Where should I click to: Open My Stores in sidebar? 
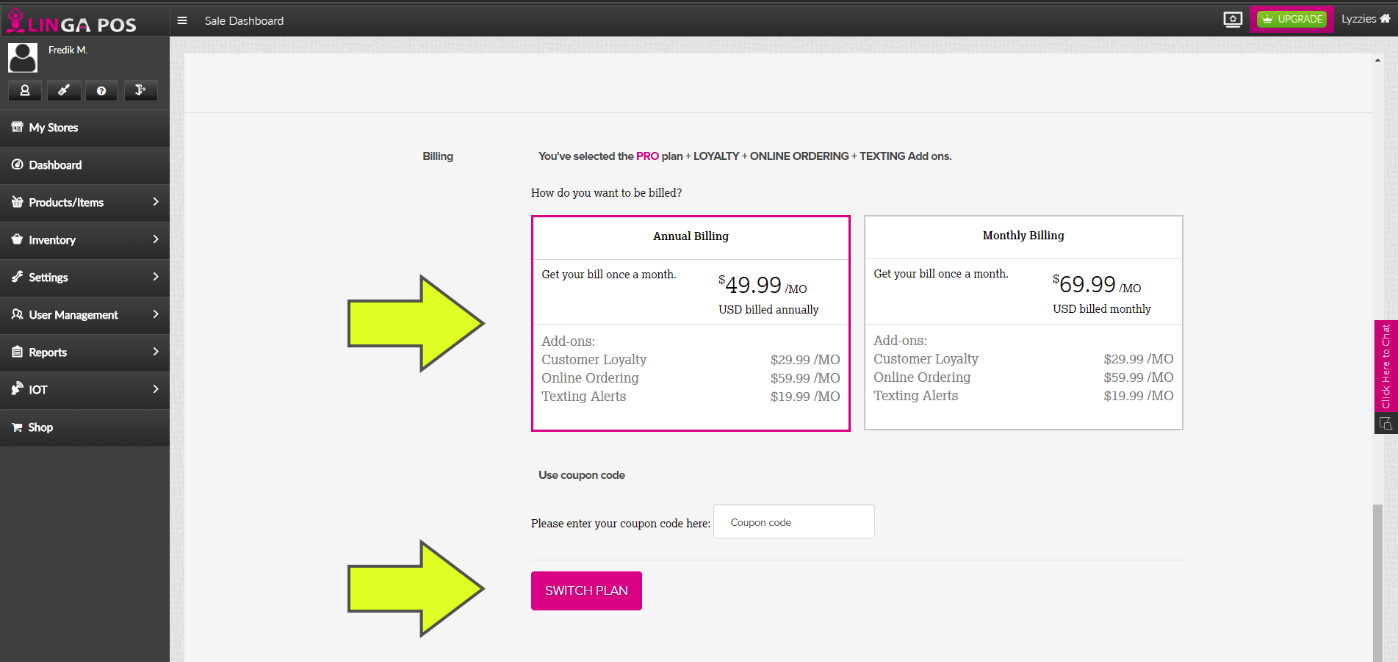pos(85,127)
